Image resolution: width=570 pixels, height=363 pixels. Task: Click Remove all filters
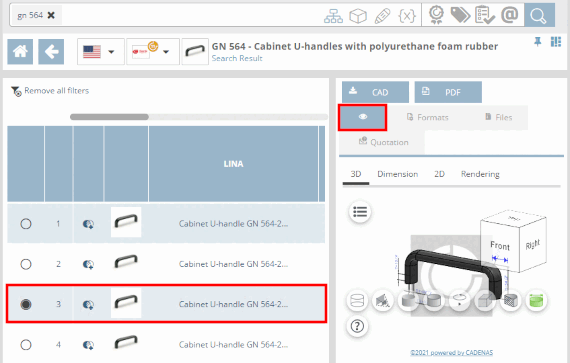(x=50, y=91)
